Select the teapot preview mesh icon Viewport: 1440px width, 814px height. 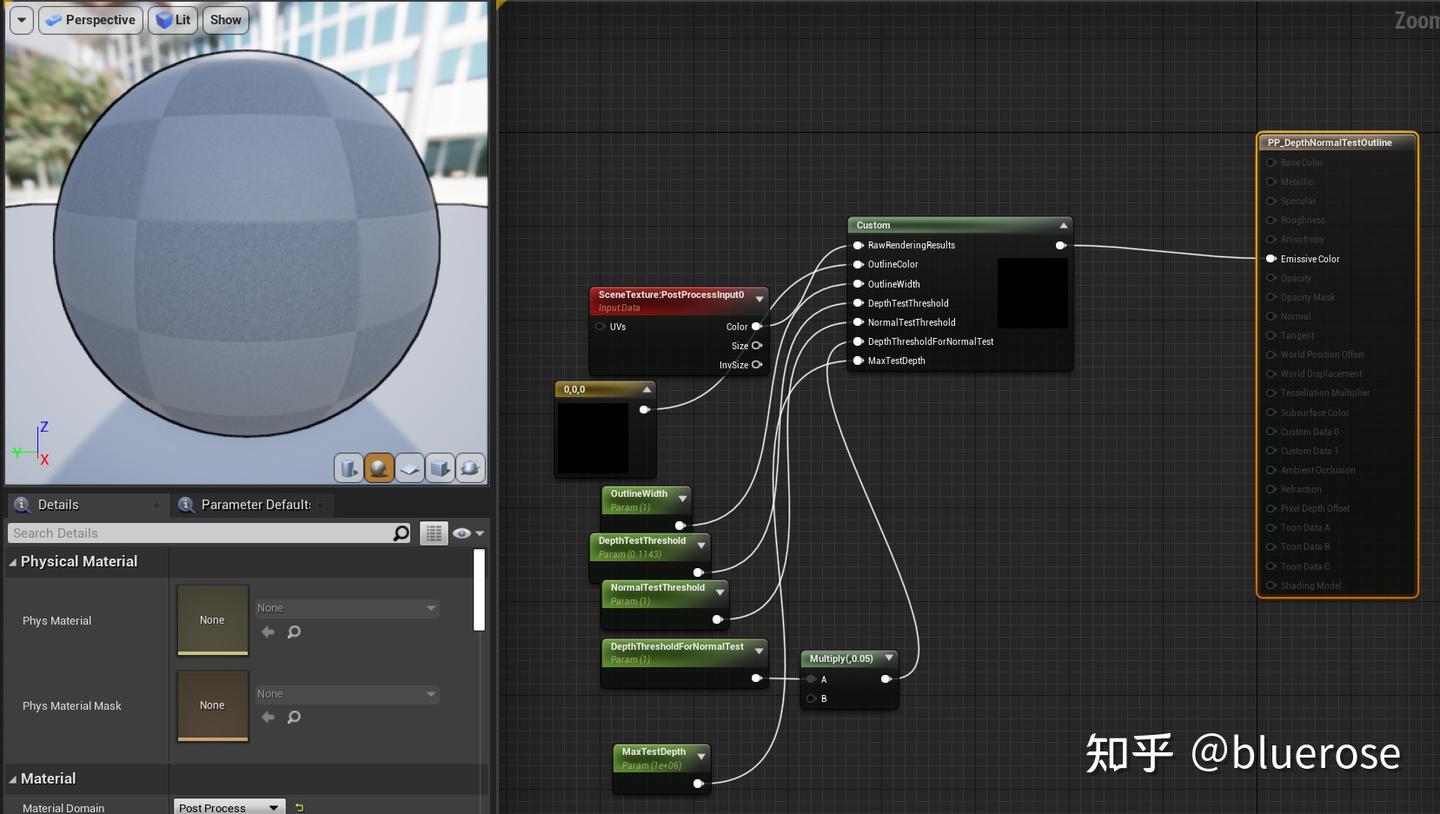coord(469,467)
